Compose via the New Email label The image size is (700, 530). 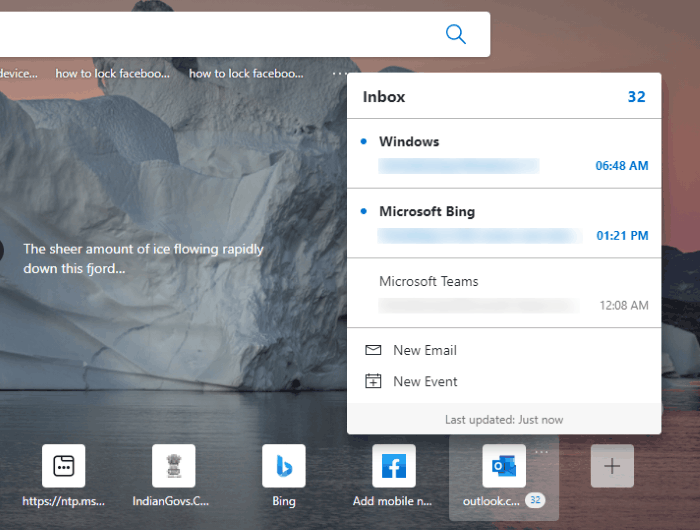(425, 351)
